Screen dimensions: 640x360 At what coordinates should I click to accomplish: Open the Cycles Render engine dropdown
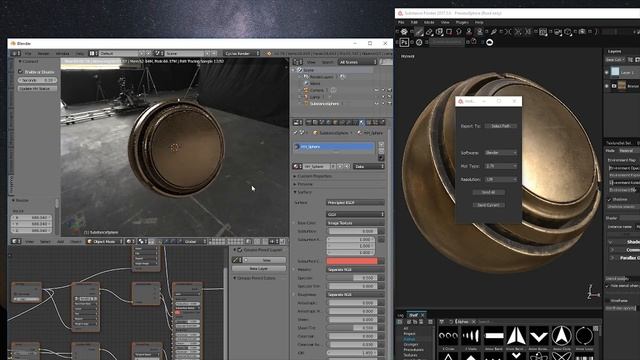pyautogui.click(x=242, y=53)
